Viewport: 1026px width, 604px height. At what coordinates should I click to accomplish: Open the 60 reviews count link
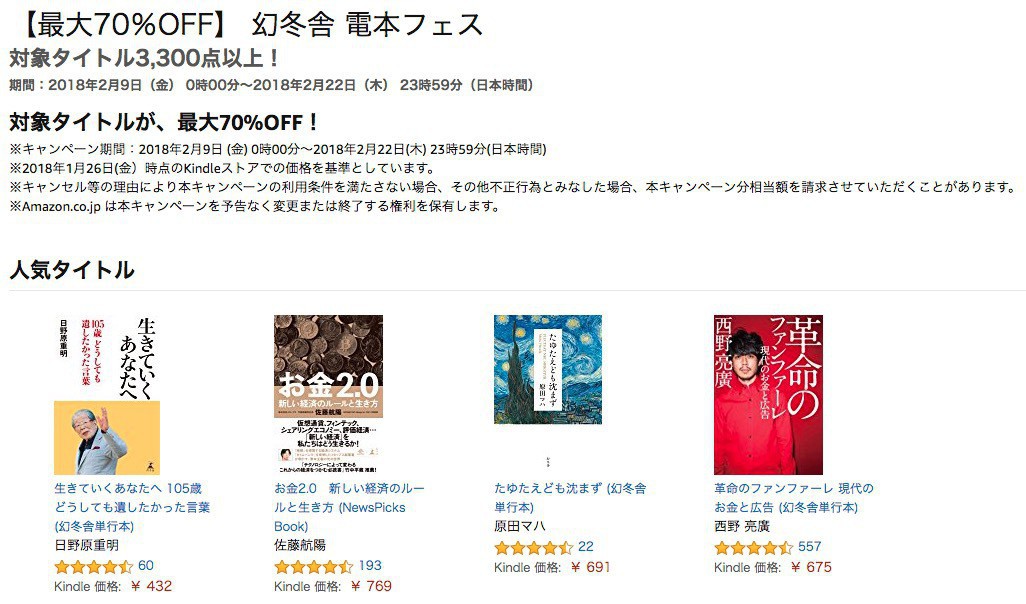coord(146,565)
